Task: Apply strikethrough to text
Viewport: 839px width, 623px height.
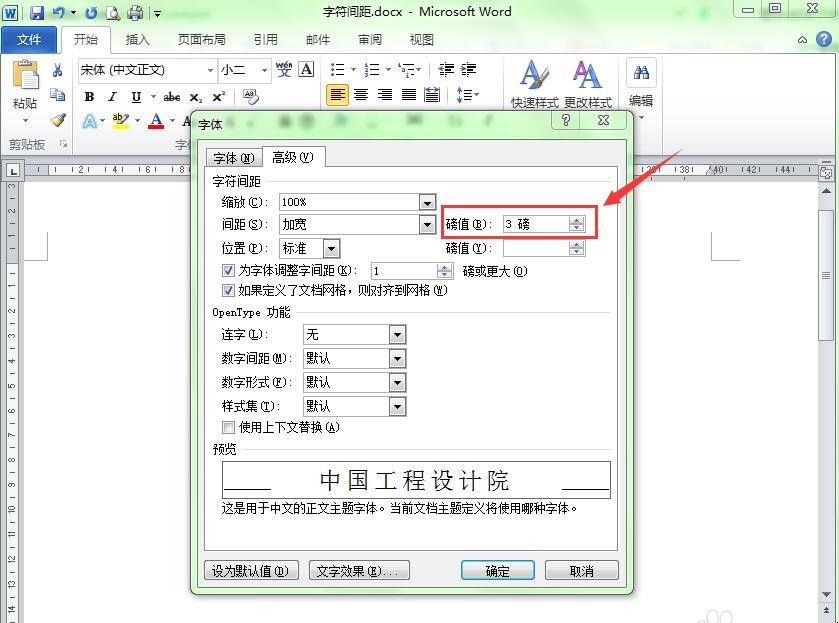Action: [x=172, y=97]
